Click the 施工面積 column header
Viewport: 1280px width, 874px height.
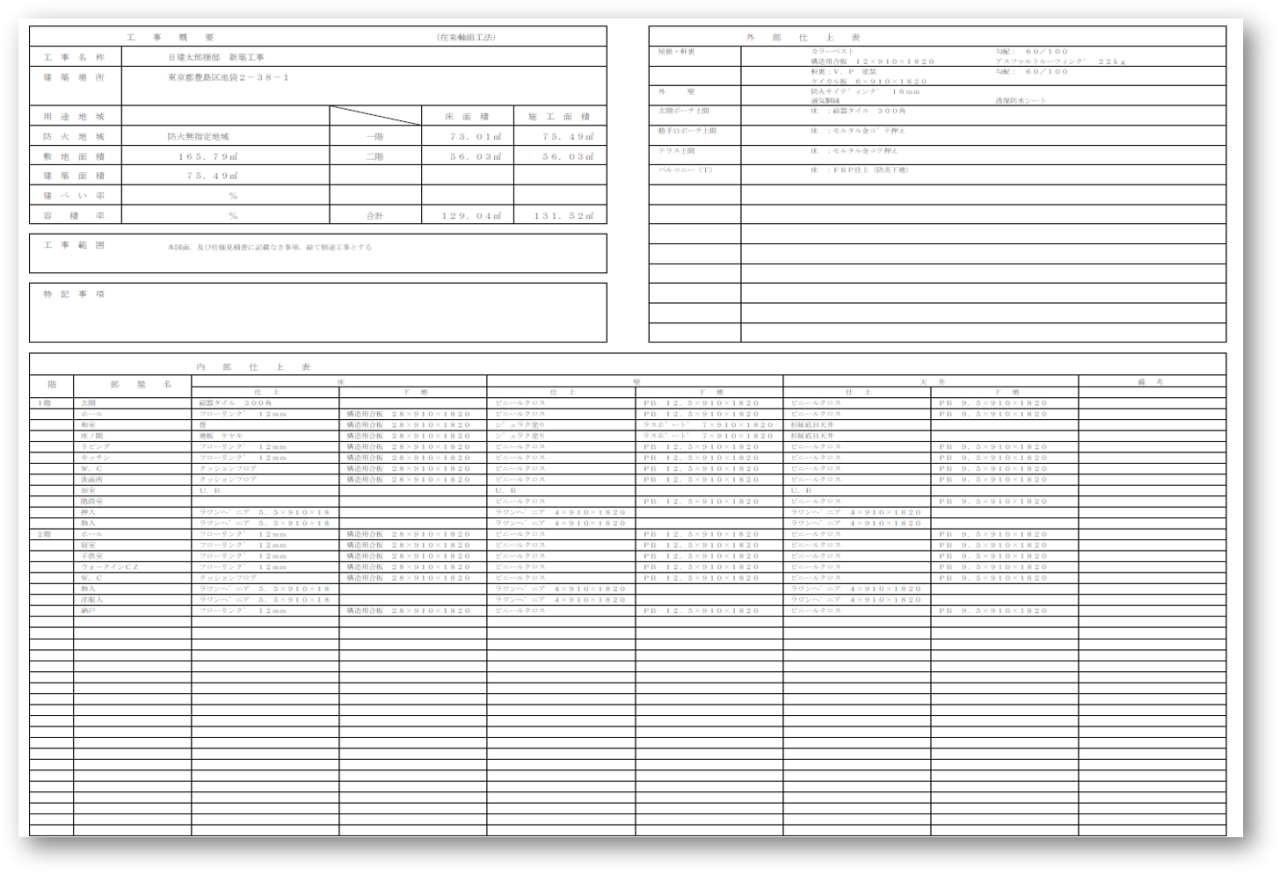coord(560,116)
